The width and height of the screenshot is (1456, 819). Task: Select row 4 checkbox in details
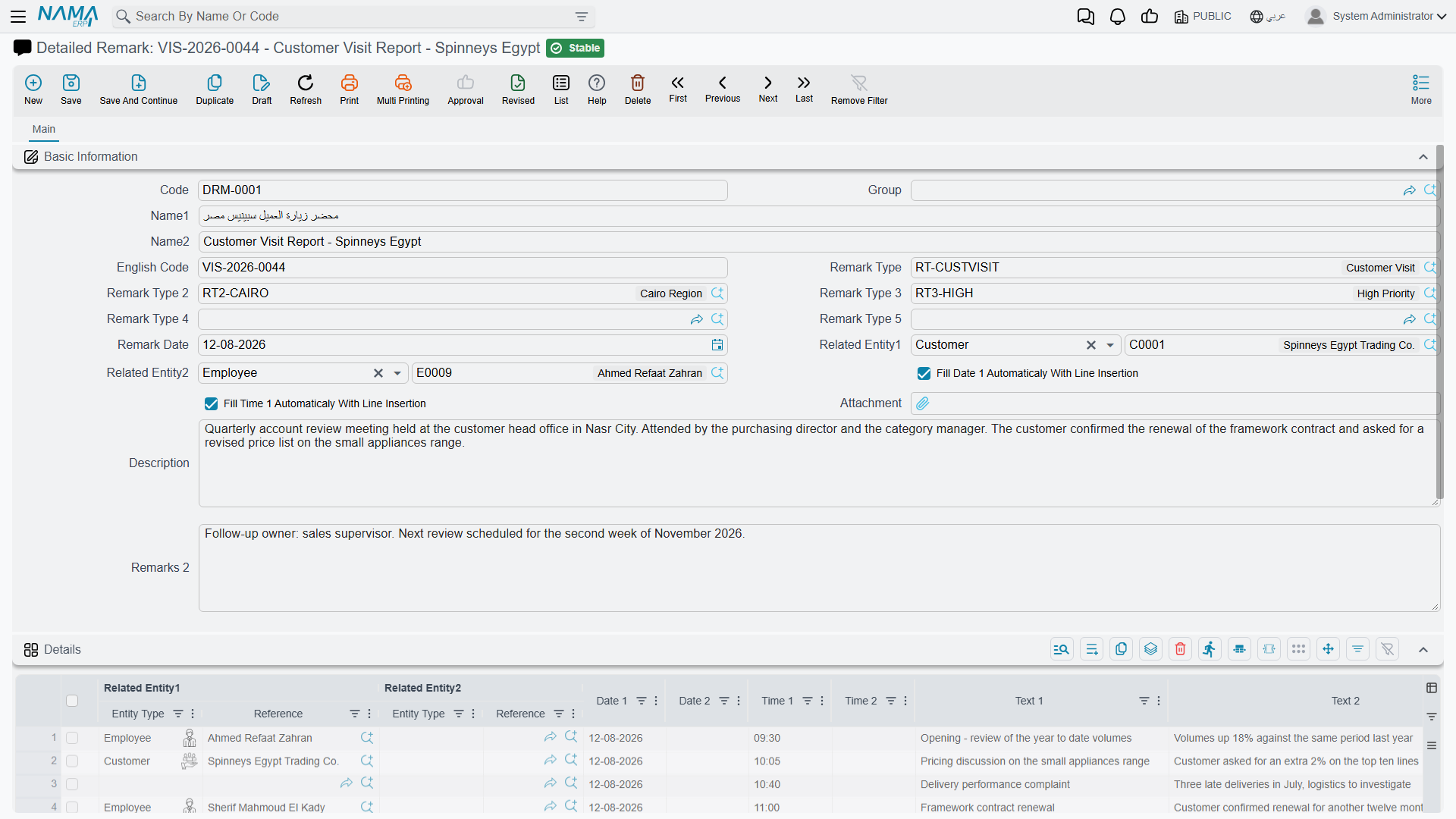pos(72,807)
